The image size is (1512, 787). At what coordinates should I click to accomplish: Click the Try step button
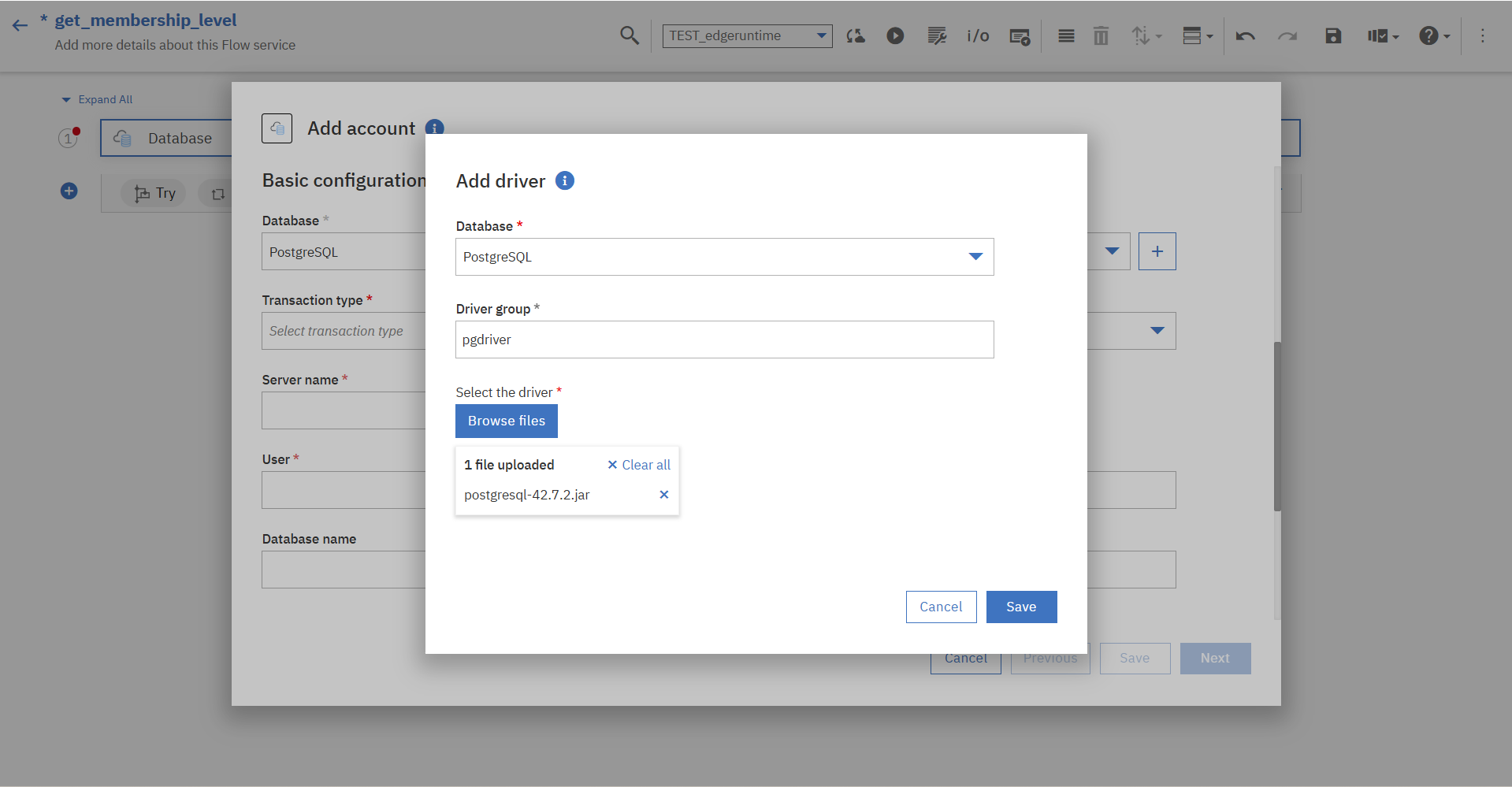click(154, 193)
